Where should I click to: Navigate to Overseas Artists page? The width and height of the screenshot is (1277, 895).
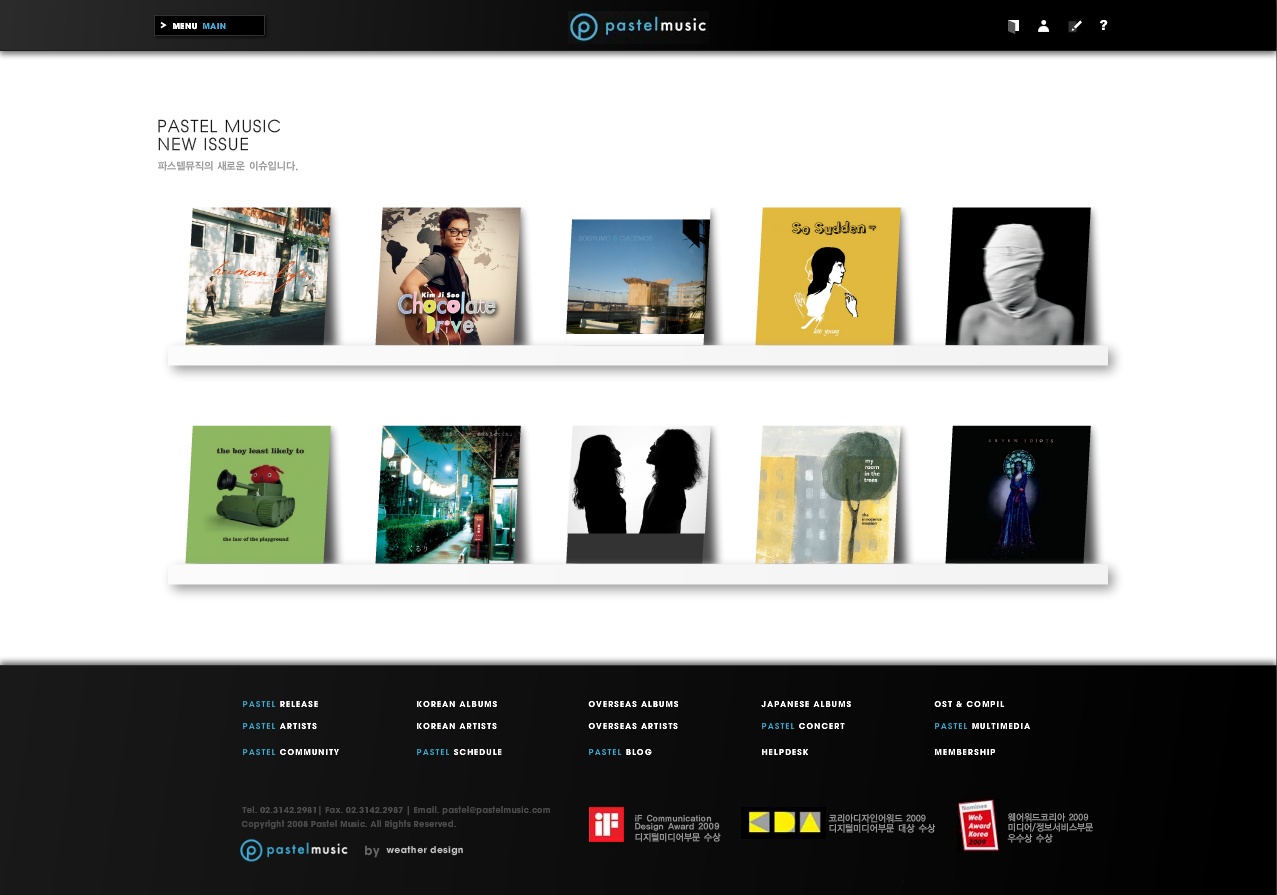click(632, 726)
